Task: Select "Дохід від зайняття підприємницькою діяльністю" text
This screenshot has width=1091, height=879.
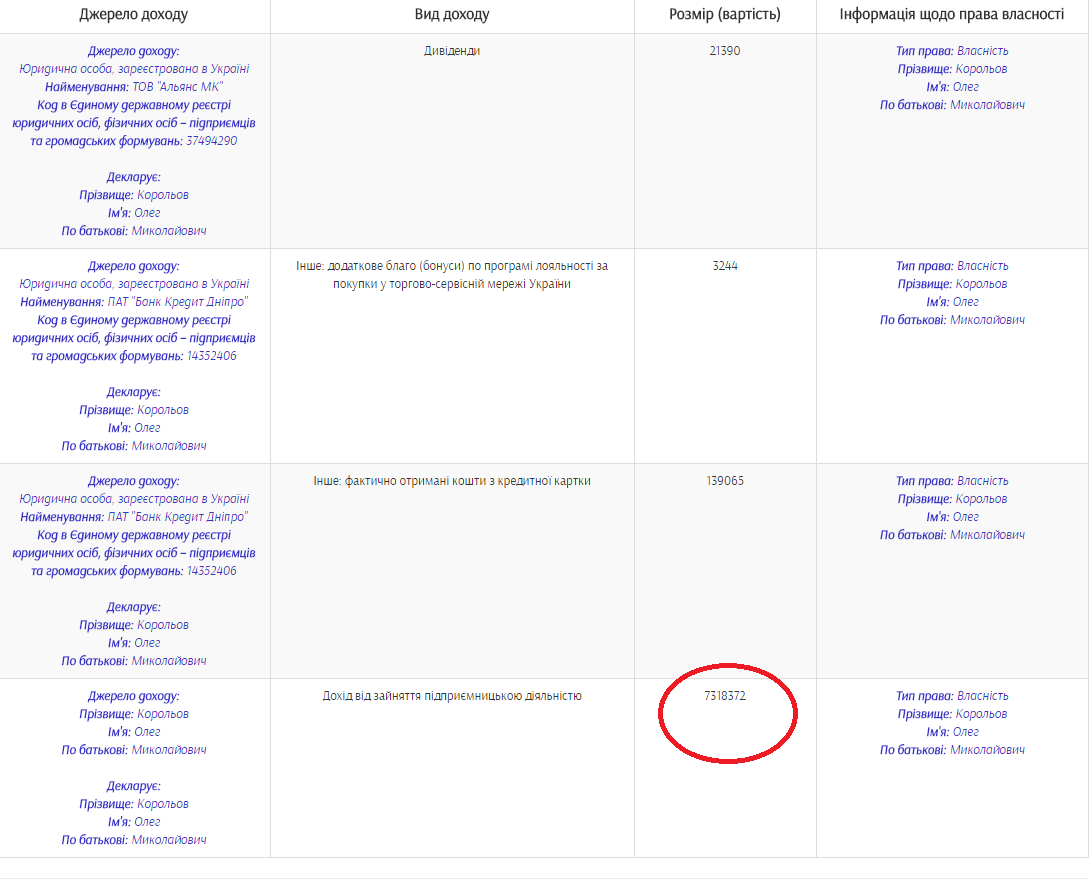Action: [x=452, y=696]
